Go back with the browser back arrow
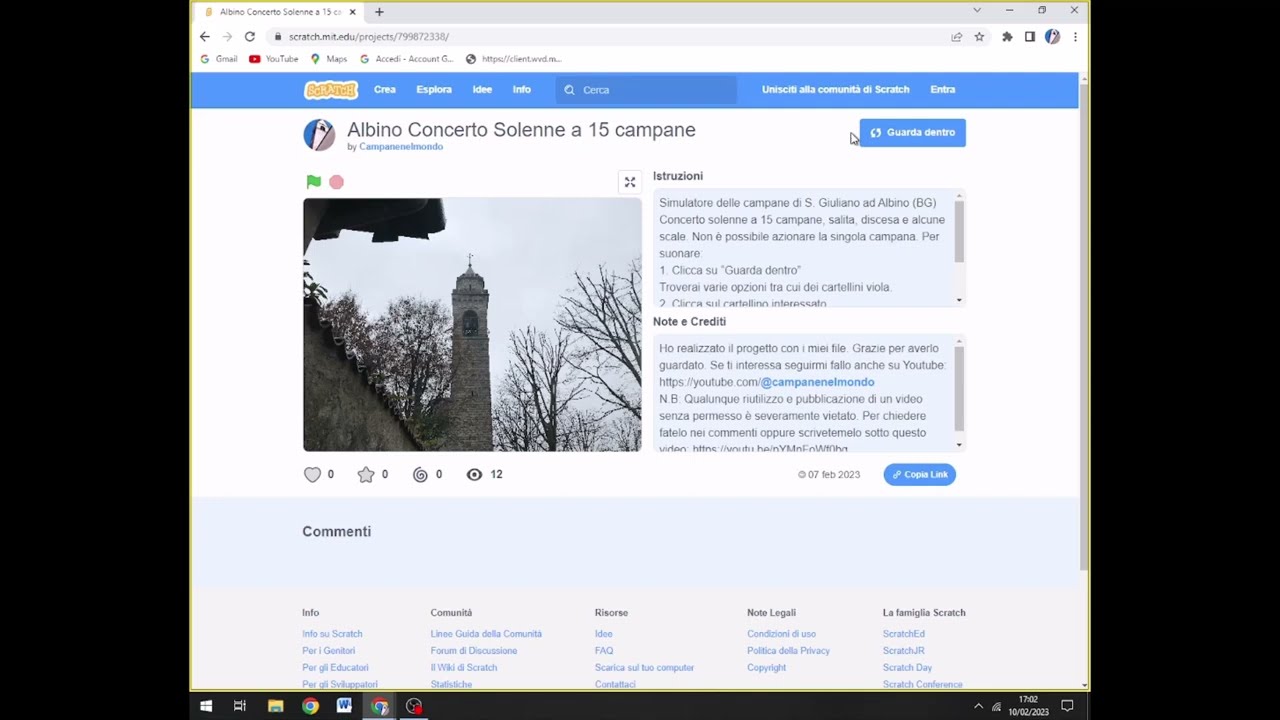 click(x=205, y=37)
